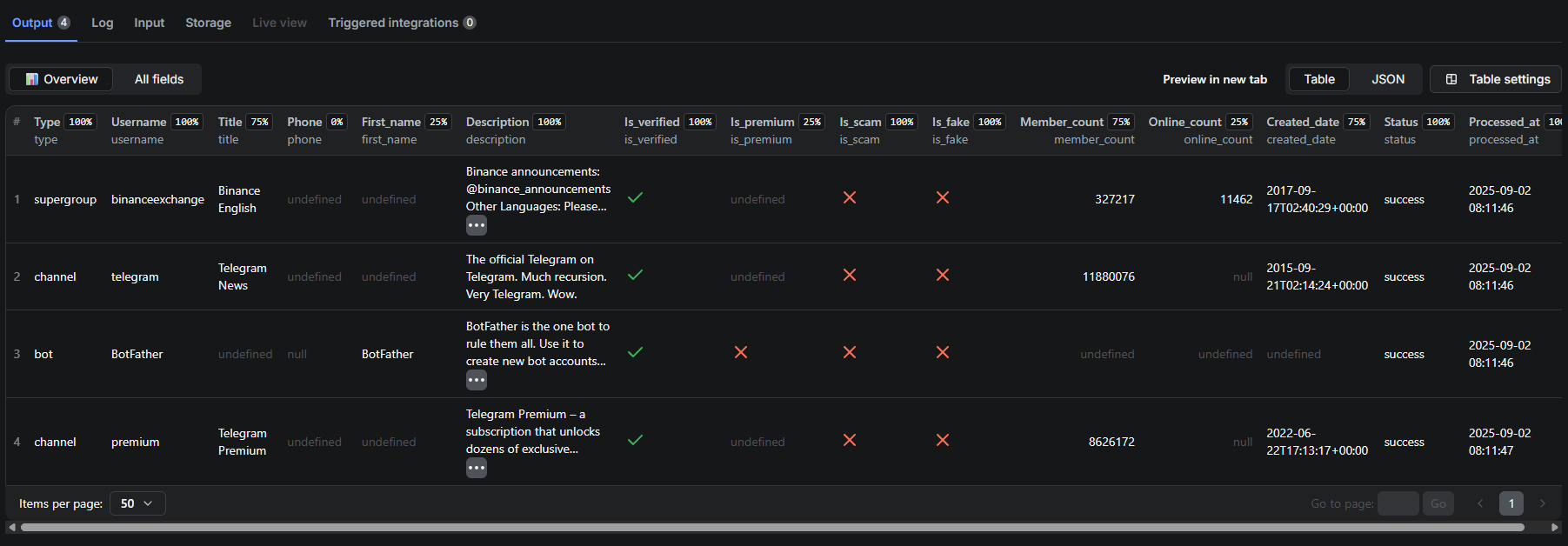Image resolution: width=1568 pixels, height=546 pixels.
Task: Expand the BotFather description ellipsis button
Action: [x=476, y=381]
